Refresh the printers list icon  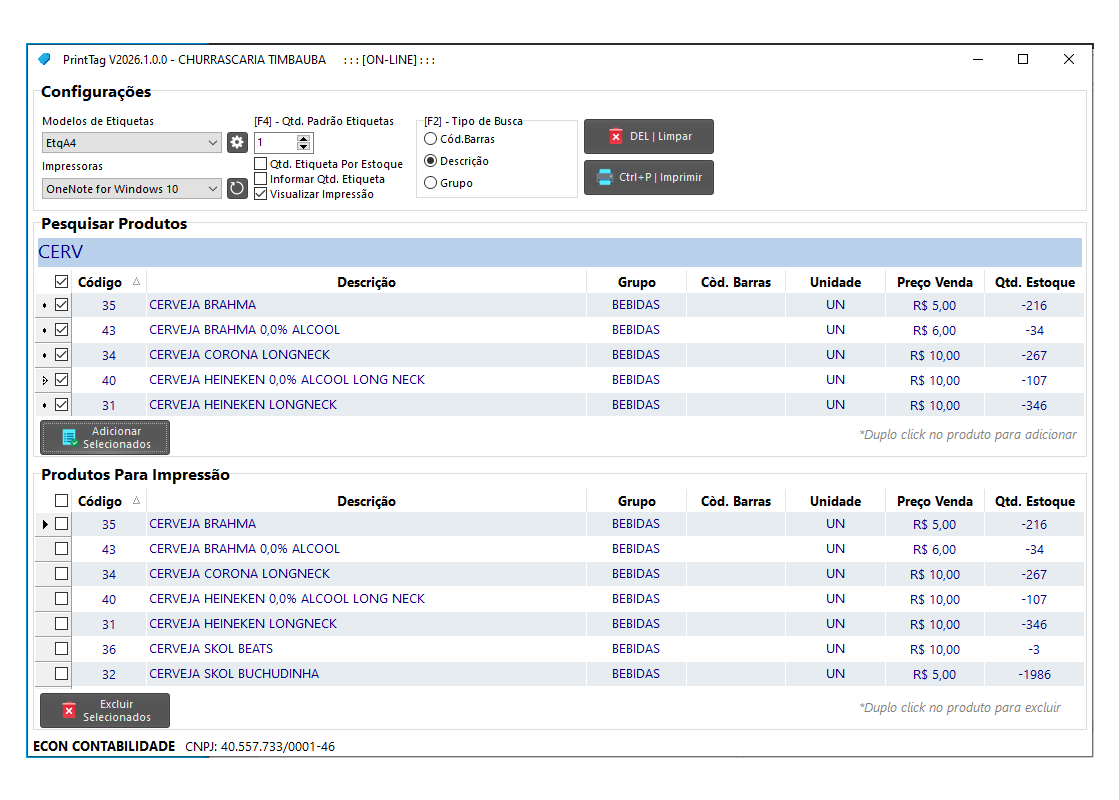(237, 188)
